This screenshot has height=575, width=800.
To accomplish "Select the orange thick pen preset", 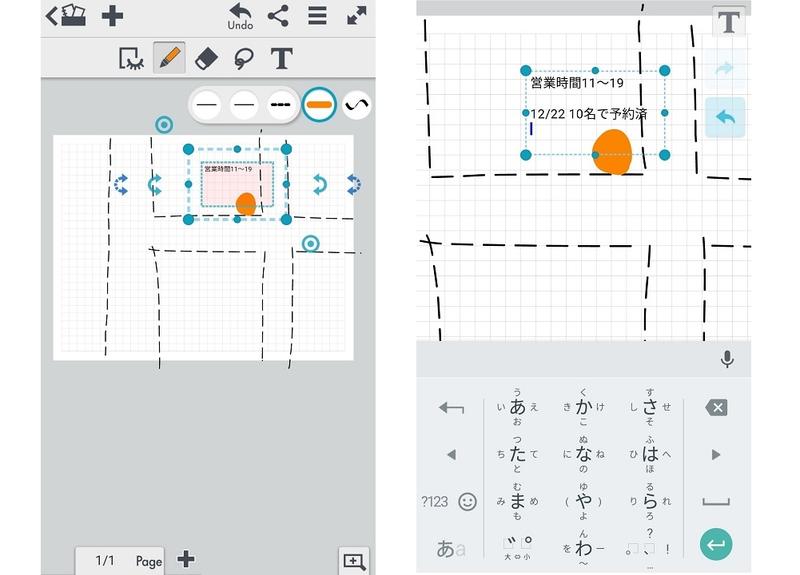I will pos(319,104).
